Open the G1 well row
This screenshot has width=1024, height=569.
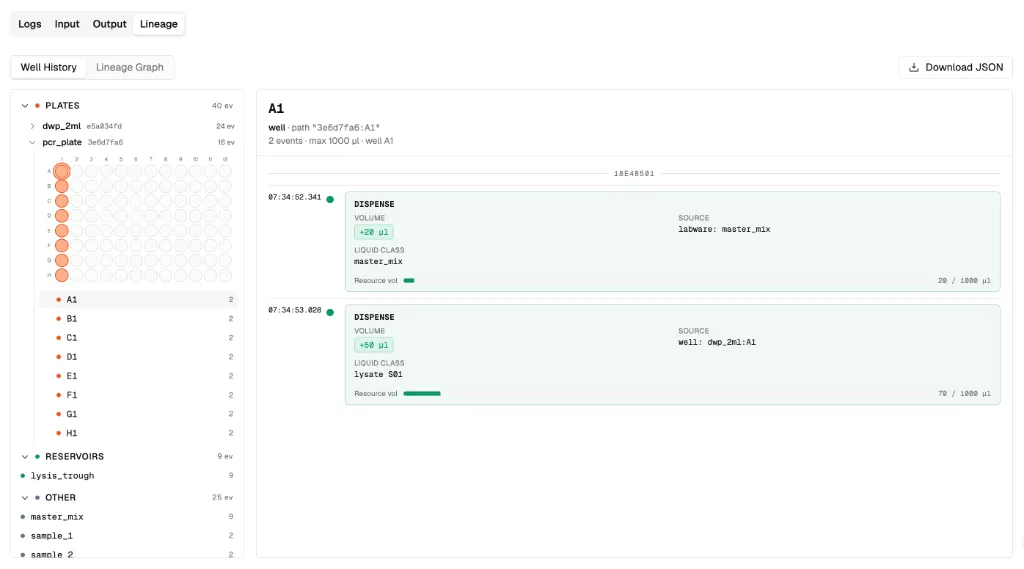[138, 414]
